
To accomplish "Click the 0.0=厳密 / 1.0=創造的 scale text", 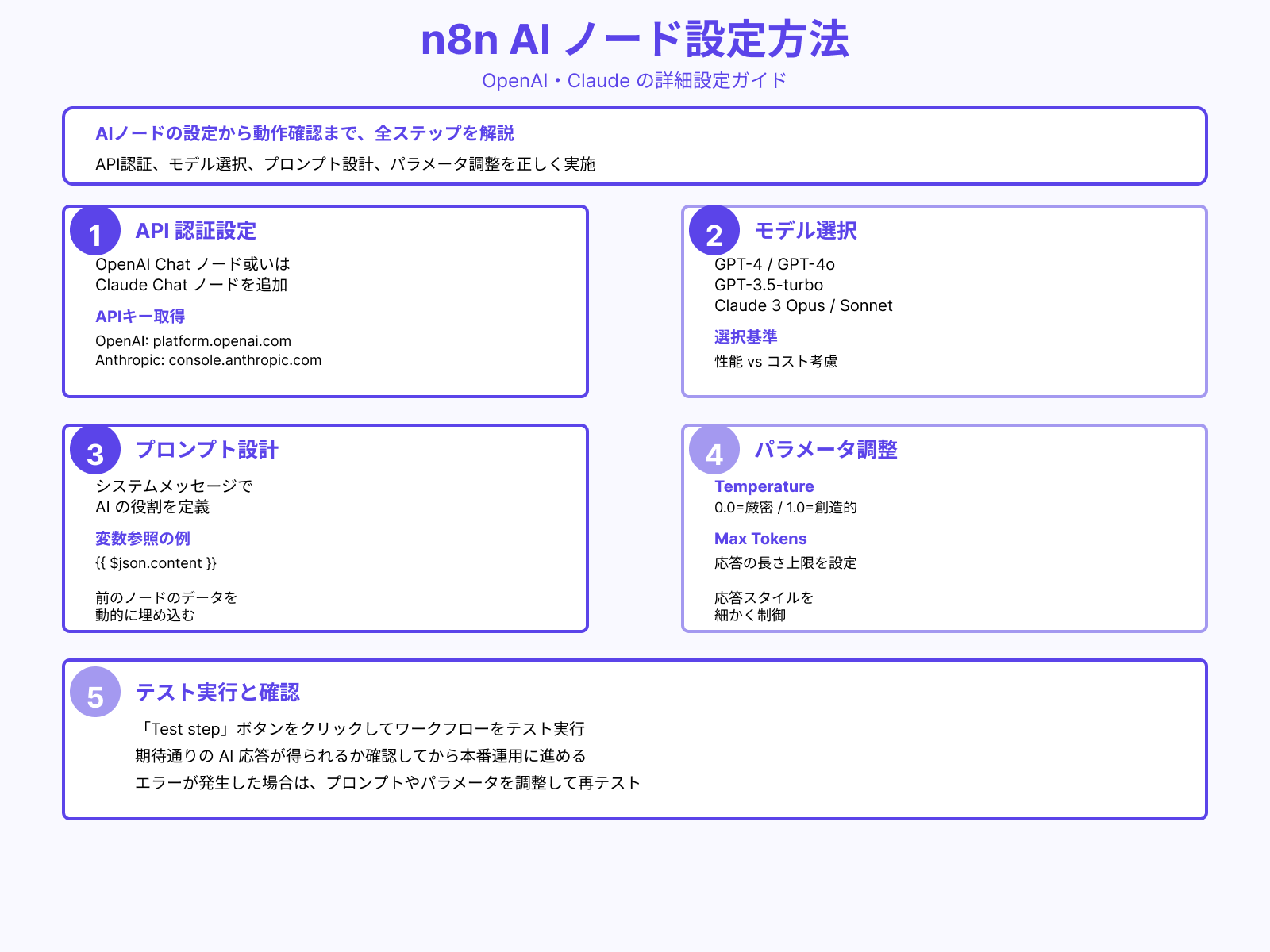I will [786, 508].
